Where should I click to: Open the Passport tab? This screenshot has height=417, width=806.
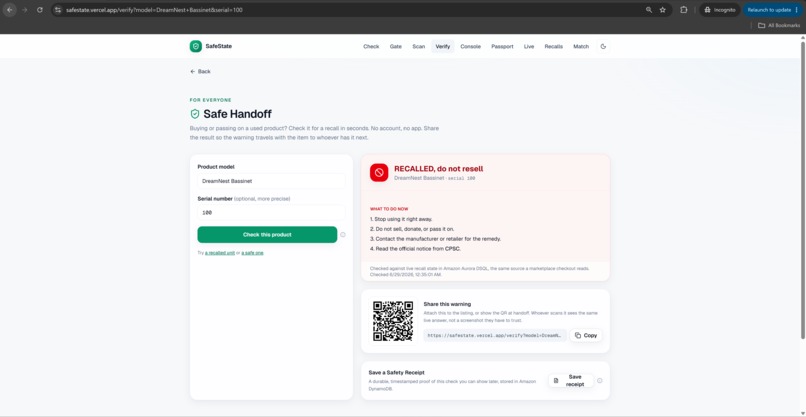coord(502,46)
